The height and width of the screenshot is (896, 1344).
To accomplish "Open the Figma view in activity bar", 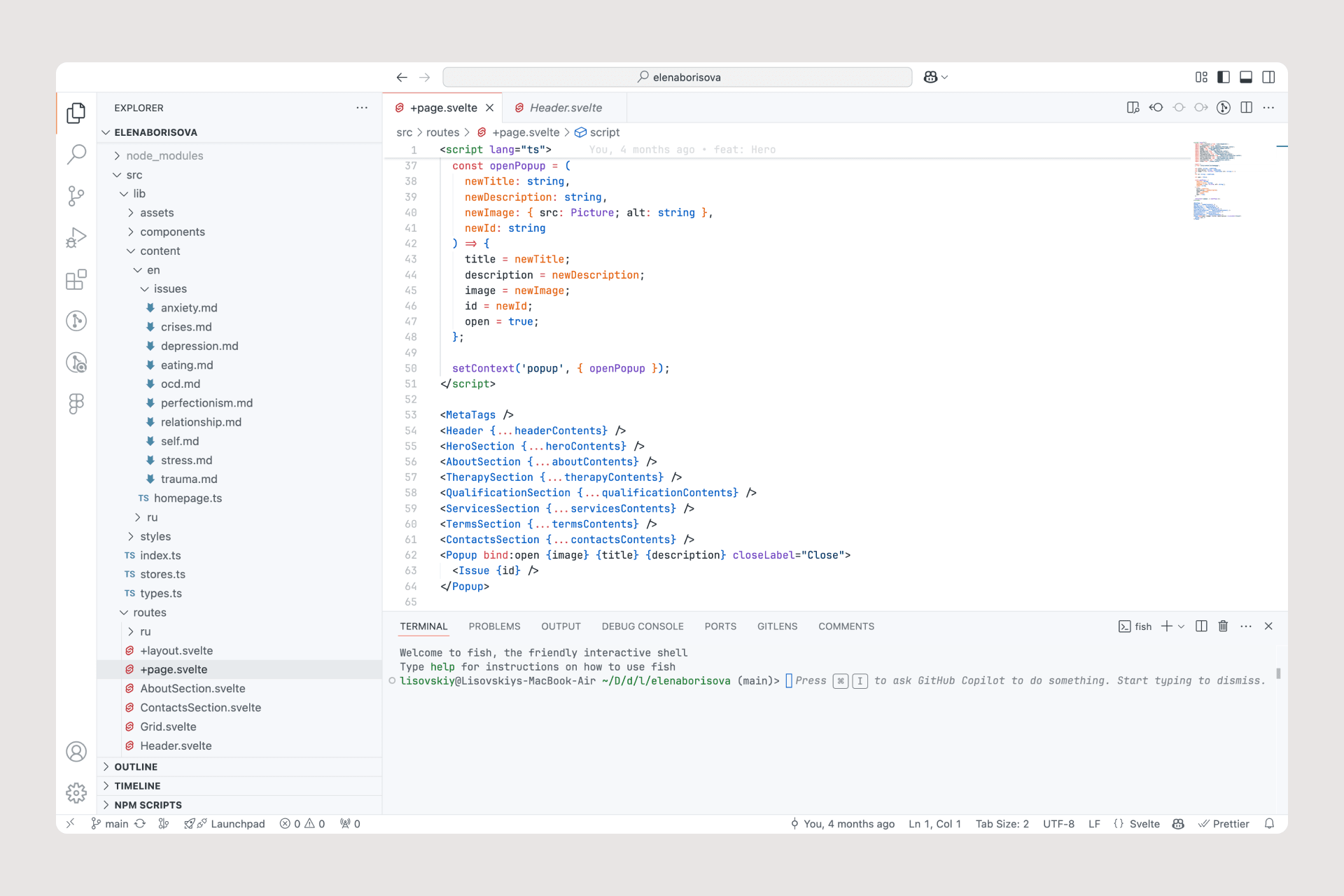I will tap(76, 403).
